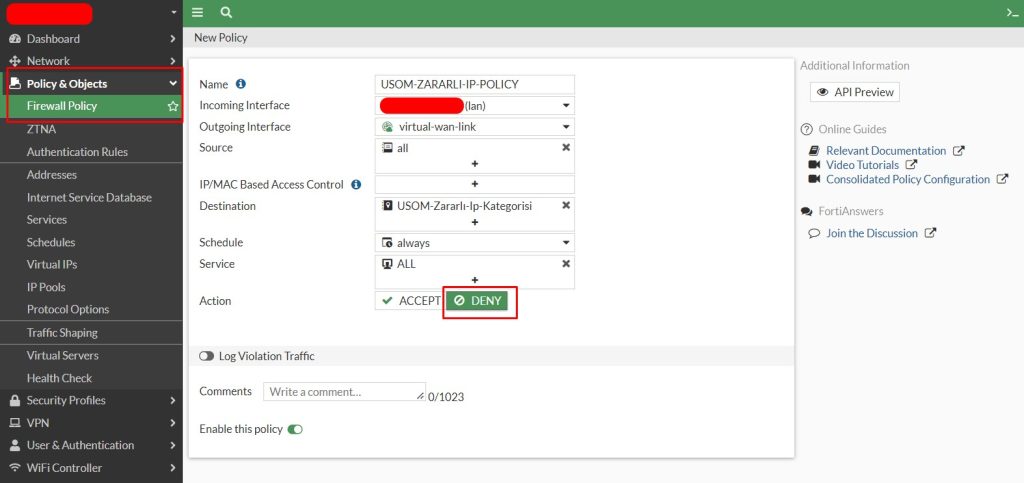Open Addresses in the sidebar
Viewport: 1024px width, 483px height.
(52, 175)
